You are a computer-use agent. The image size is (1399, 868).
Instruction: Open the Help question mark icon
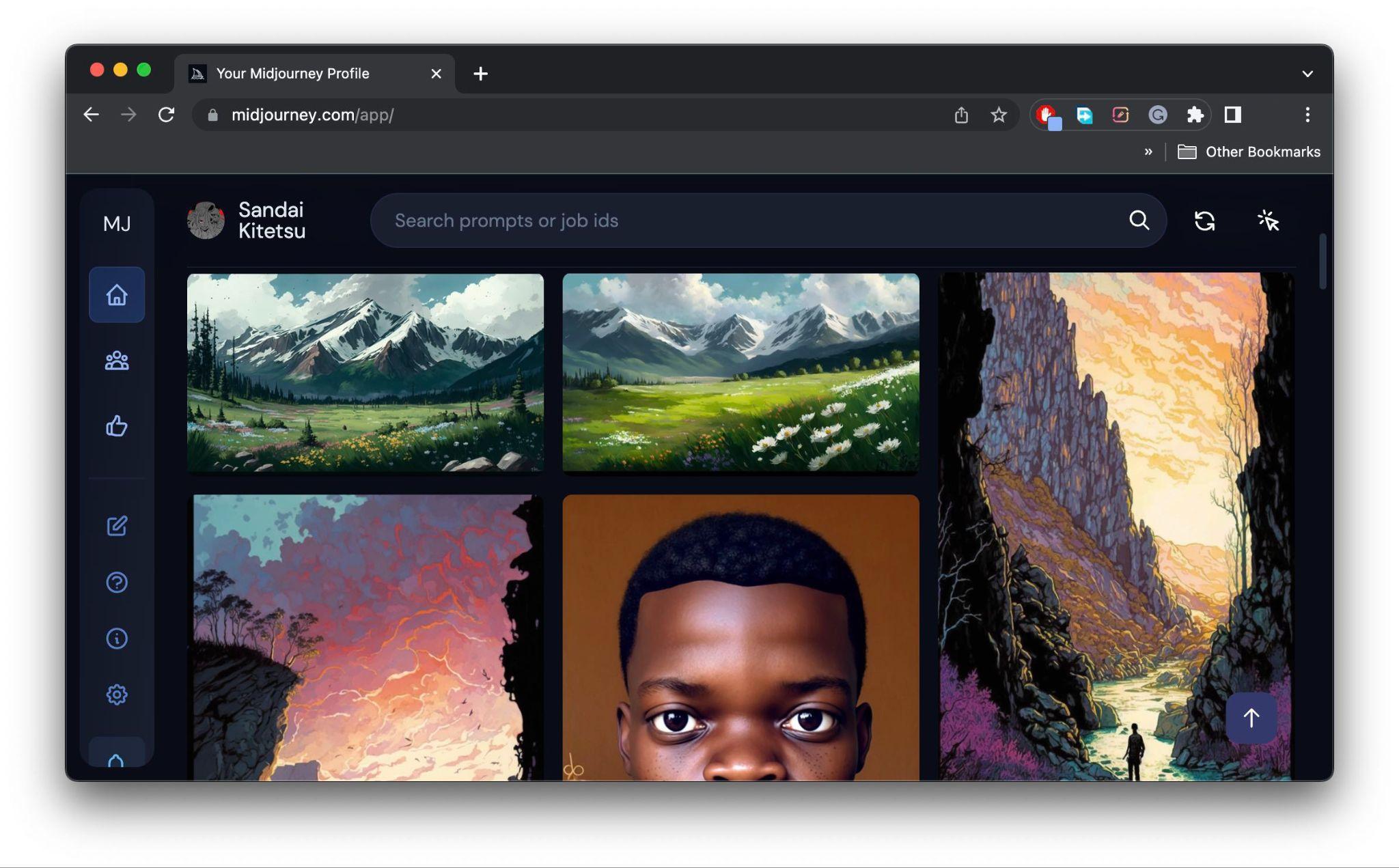(117, 583)
